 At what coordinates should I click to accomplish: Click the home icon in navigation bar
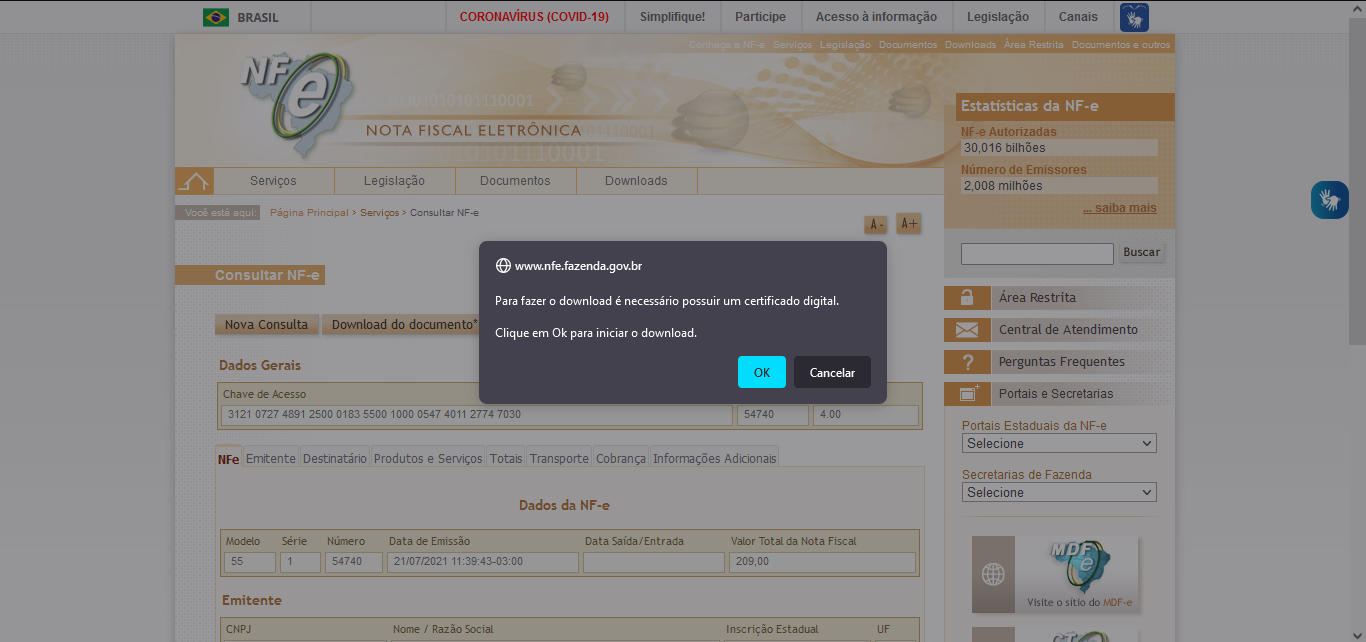[194, 181]
